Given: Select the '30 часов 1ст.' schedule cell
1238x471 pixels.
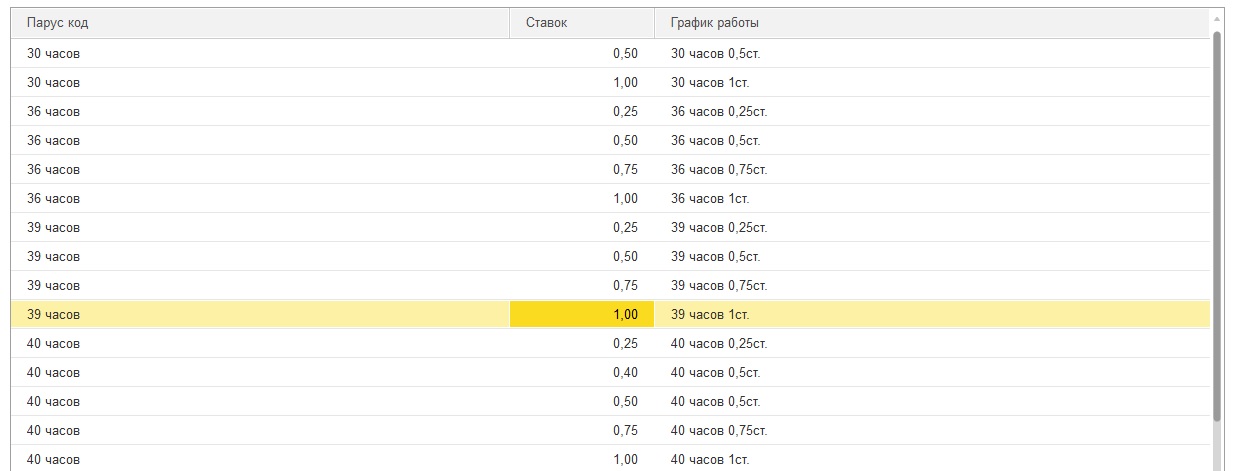Looking at the screenshot, I should [710, 82].
